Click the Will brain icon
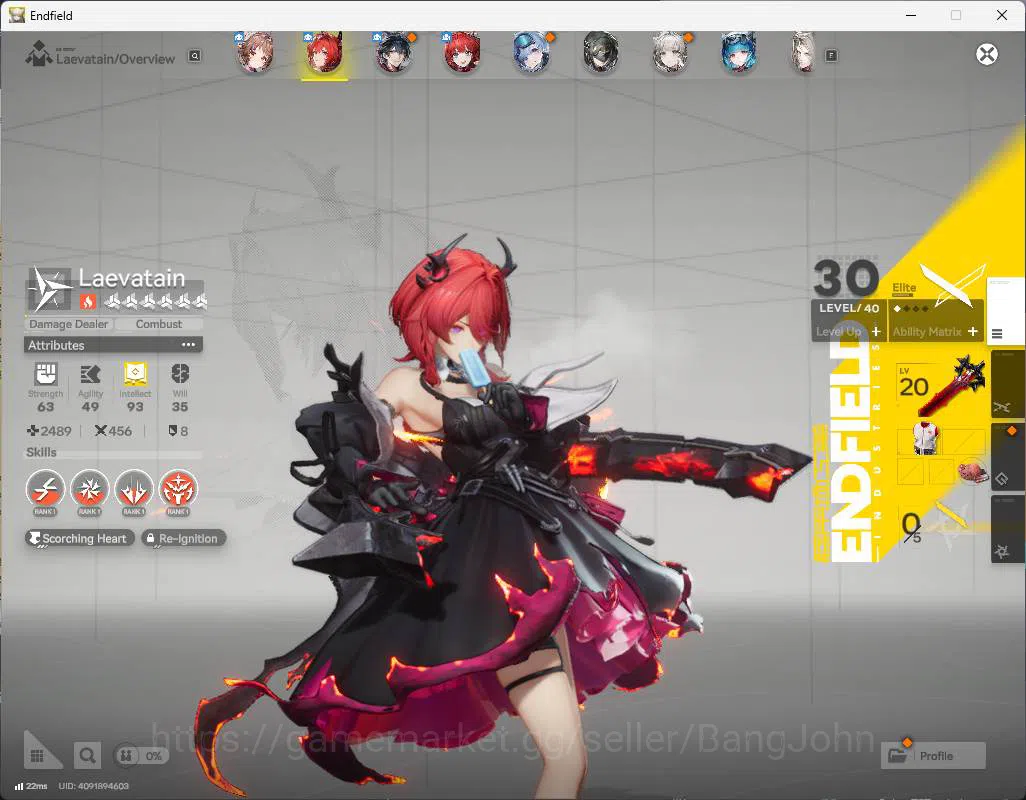Viewport: 1026px width, 800px height. 180,374
